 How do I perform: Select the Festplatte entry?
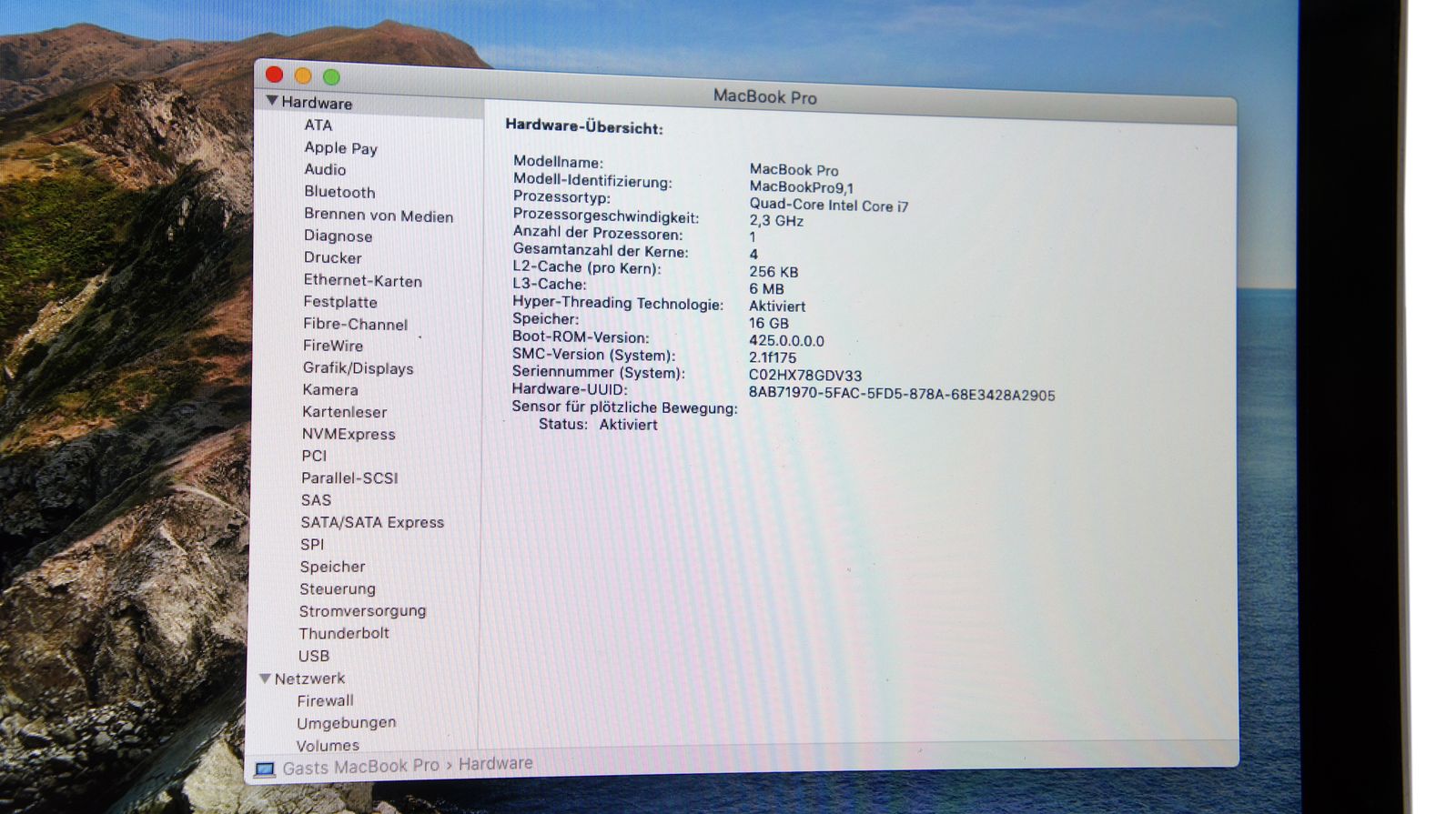[340, 302]
